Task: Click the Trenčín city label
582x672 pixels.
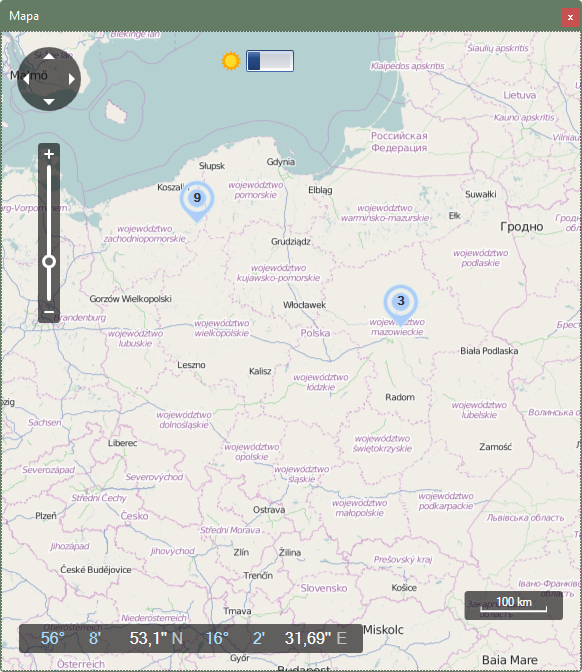Action: 258,575
